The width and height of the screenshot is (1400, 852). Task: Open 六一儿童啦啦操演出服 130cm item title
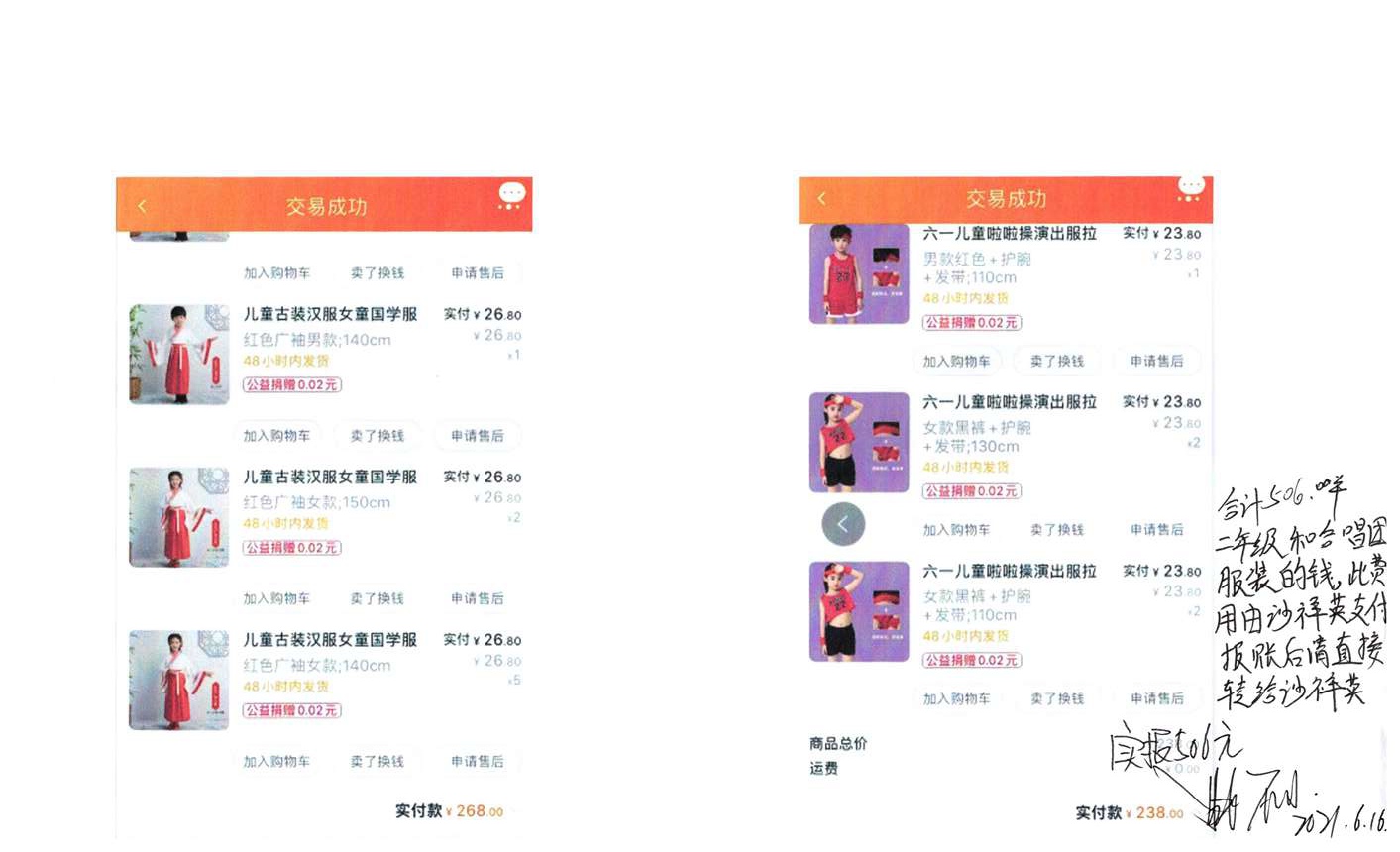tap(1010, 402)
